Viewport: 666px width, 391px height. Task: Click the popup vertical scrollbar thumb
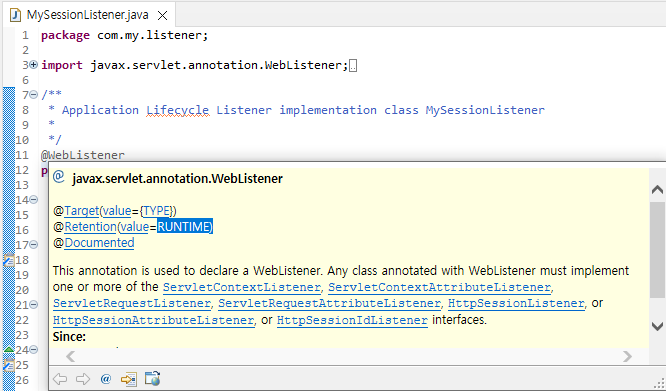pyautogui.click(x=657, y=250)
